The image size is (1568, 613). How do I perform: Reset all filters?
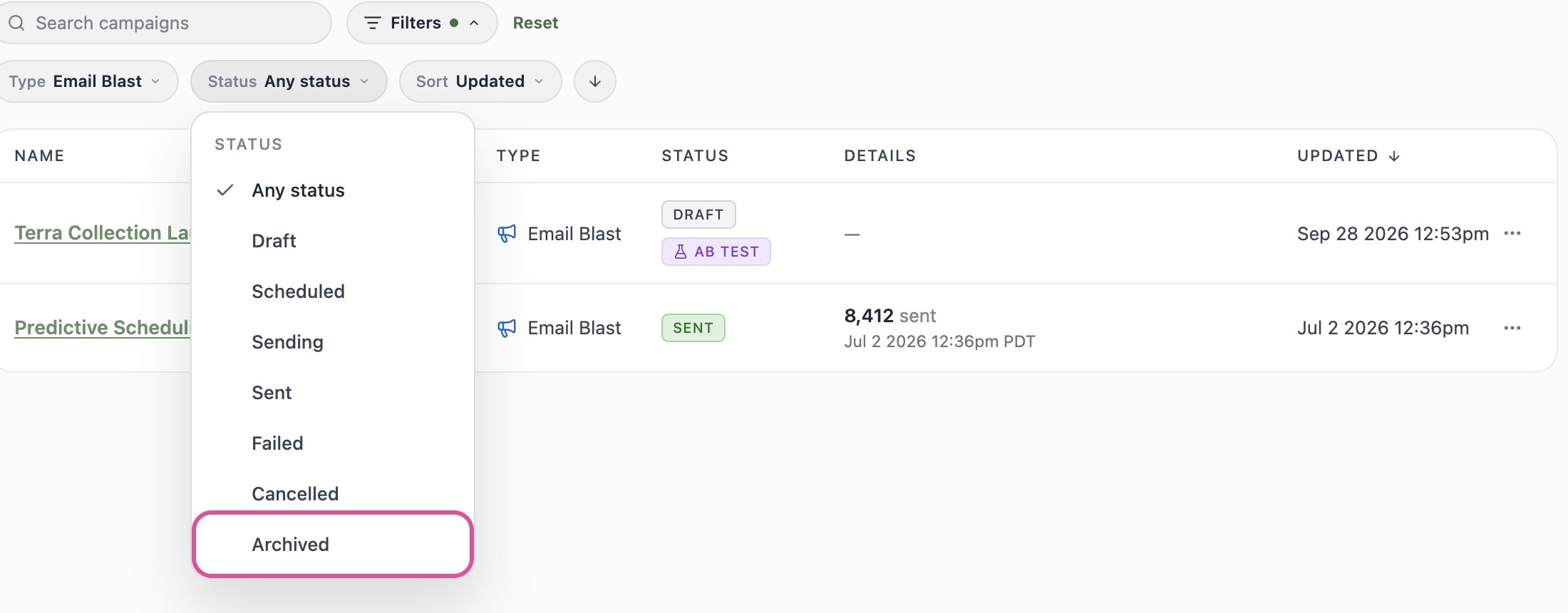(x=535, y=23)
